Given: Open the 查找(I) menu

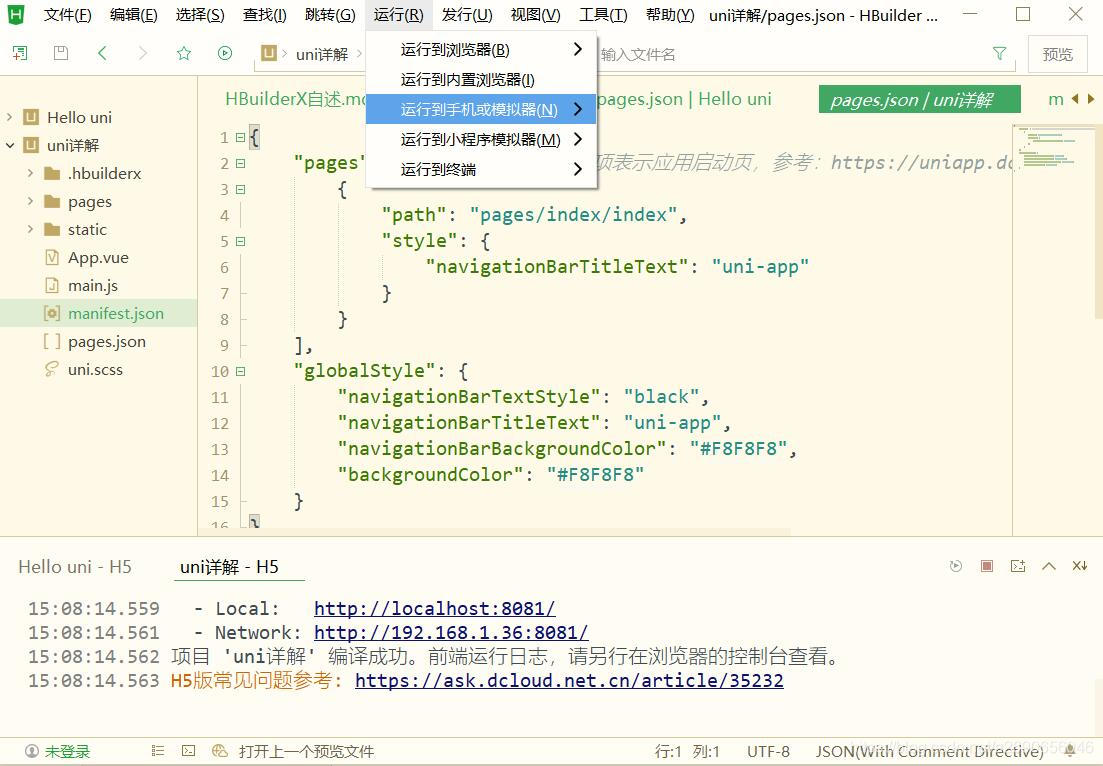Looking at the screenshot, I should [264, 15].
